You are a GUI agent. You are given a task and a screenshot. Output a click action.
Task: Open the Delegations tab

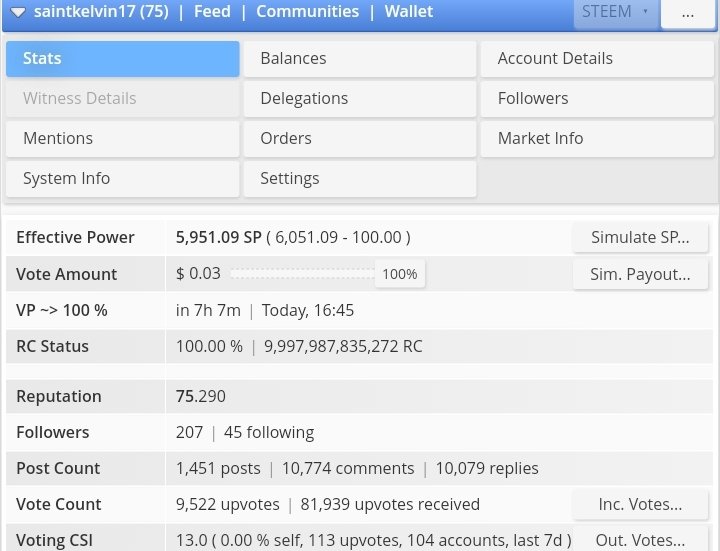pos(360,99)
